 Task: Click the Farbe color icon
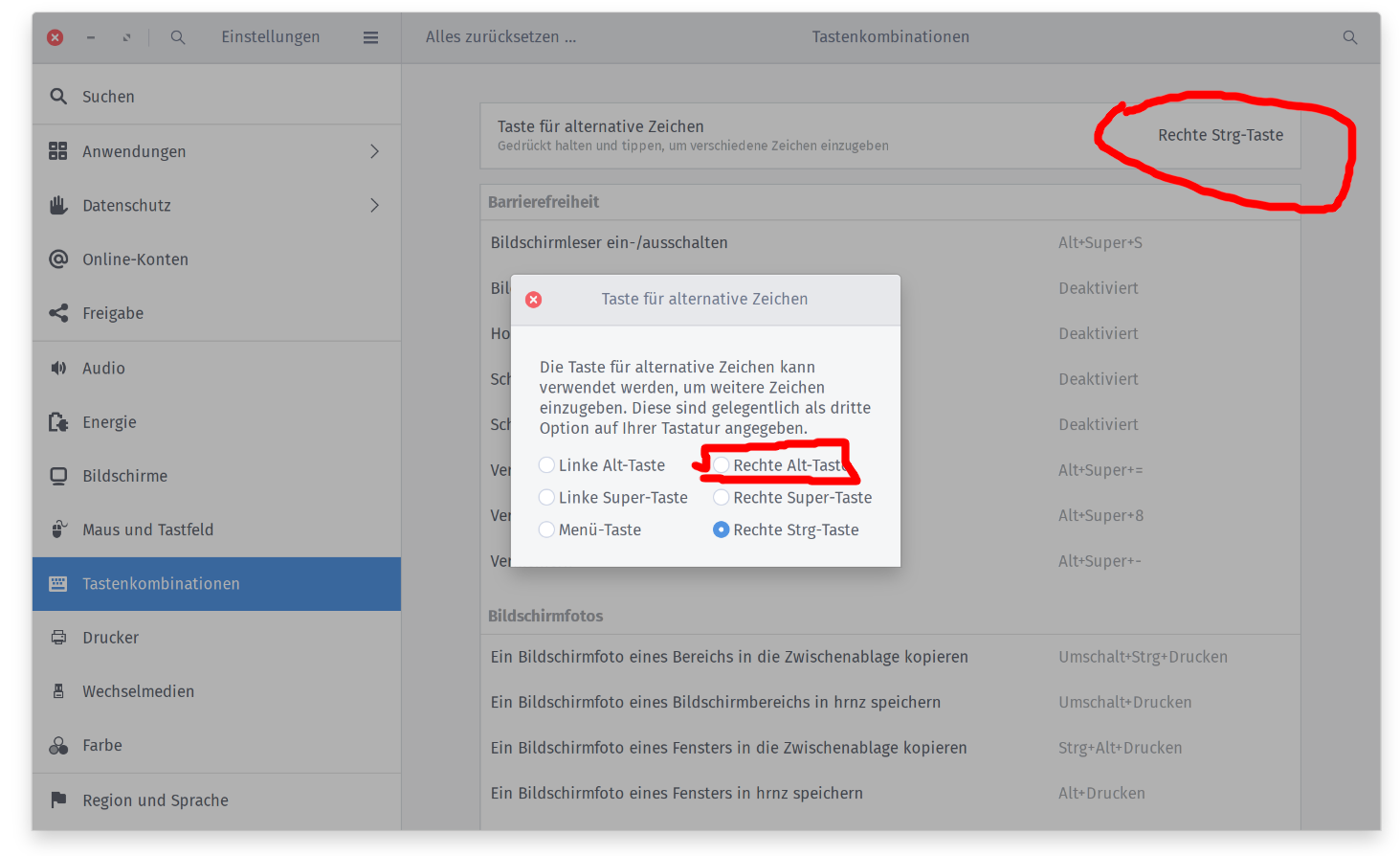pyautogui.click(x=58, y=745)
